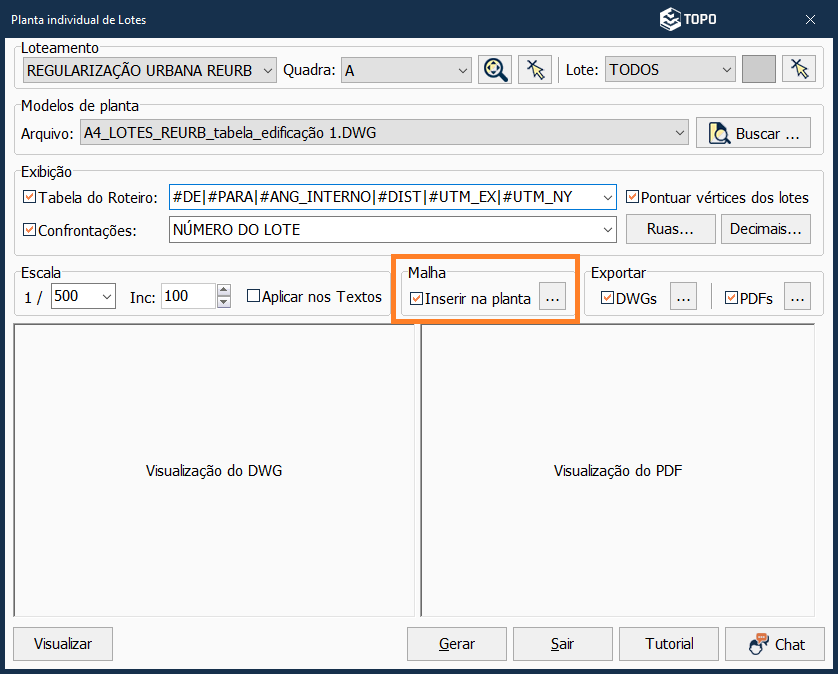Image resolution: width=838 pixels, height=674 pixels.
Task: Open the Chat support button
Action: (x=776, y=644)
